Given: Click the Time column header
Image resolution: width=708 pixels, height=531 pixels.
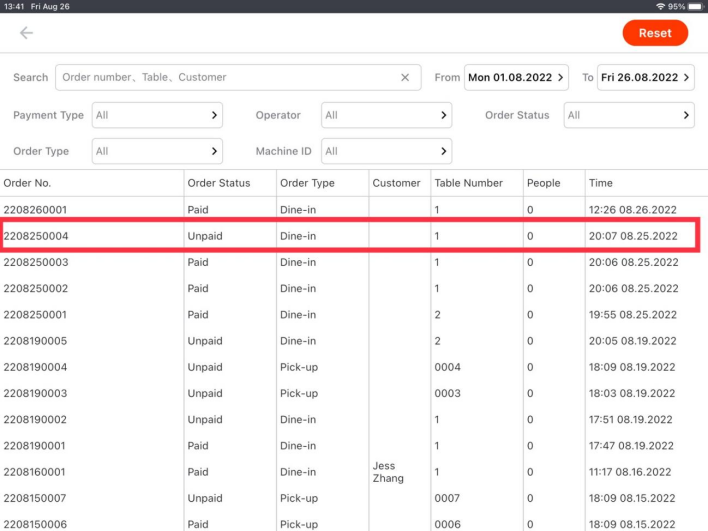Looking at the screenshot, I should [x=601, y=183].
